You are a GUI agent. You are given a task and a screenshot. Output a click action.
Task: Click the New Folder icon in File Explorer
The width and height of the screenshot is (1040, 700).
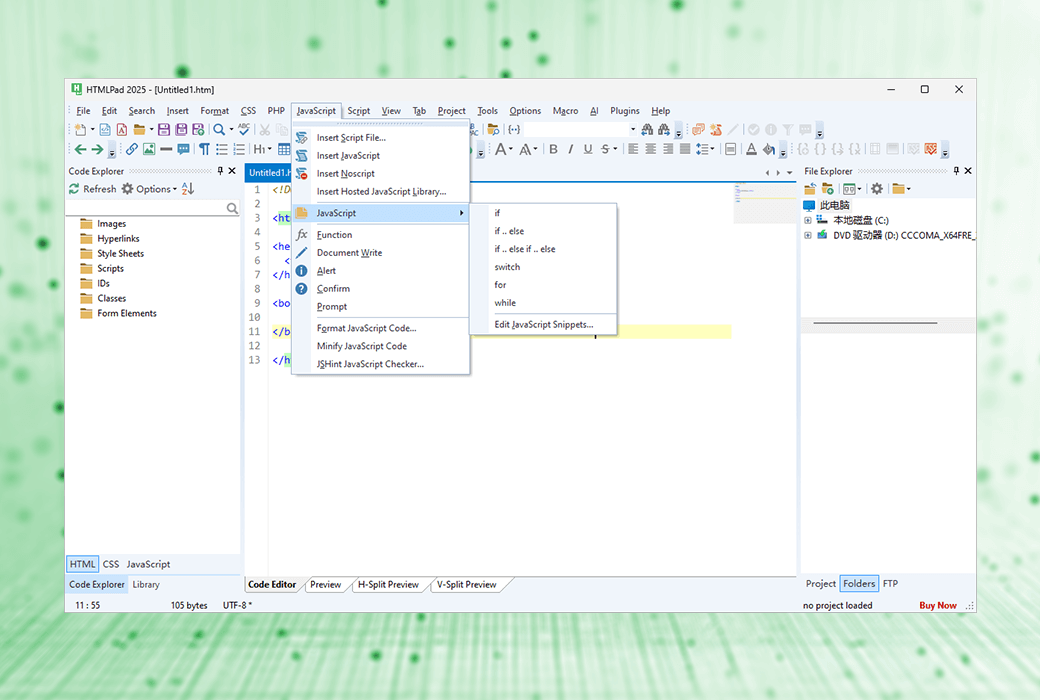point(827,189)
